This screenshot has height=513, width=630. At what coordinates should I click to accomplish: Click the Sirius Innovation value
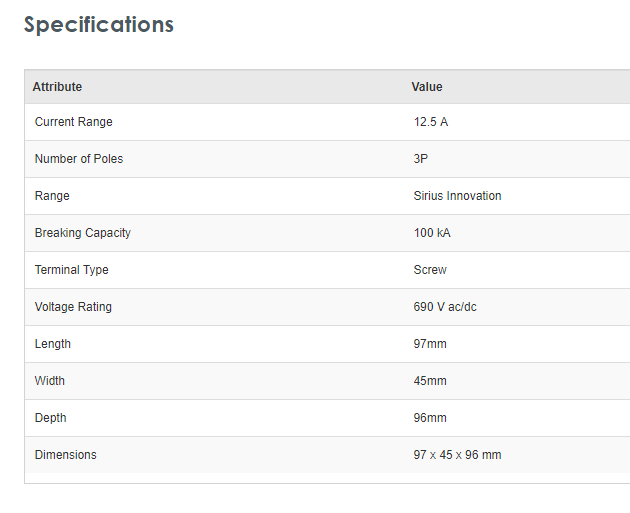[x=457, y=196]
